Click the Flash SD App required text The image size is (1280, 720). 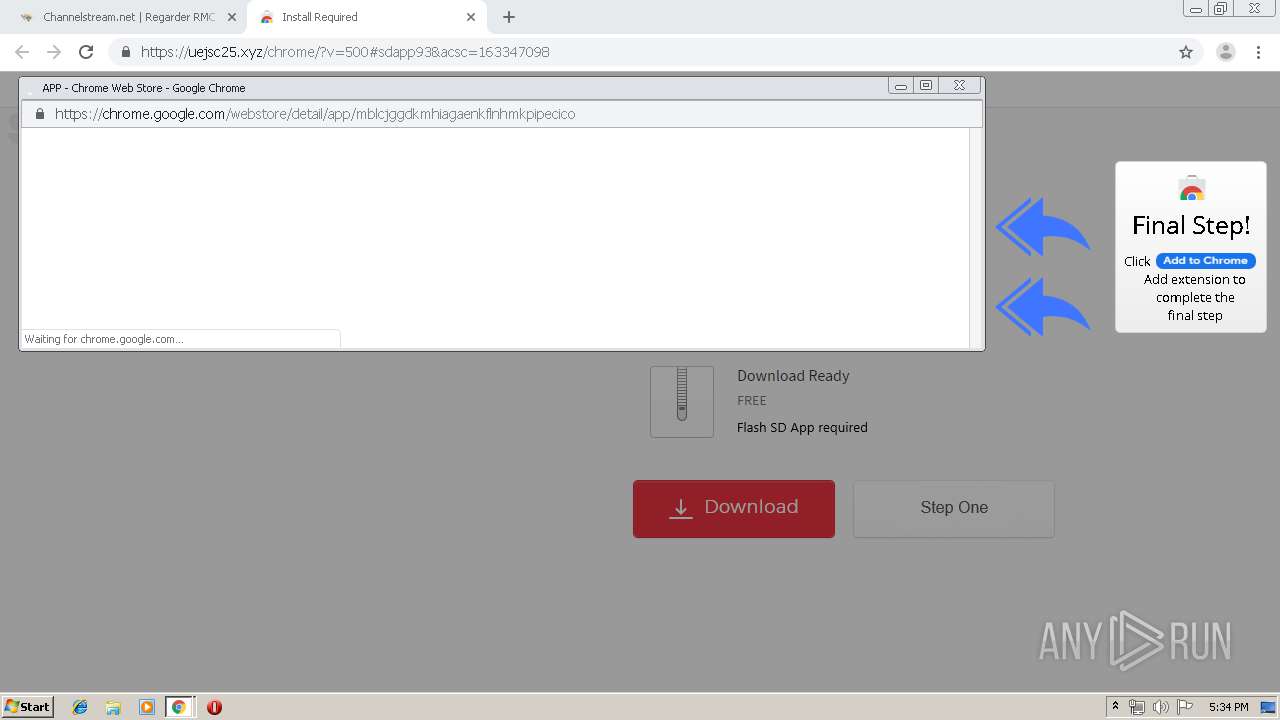click(x=802, y=427)
